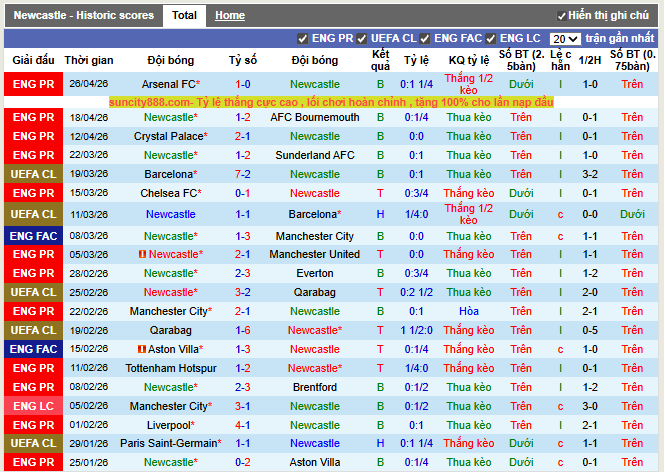
Task: Uncheck the ENG PR filter checkbox
Action: (x=302, y=39)
